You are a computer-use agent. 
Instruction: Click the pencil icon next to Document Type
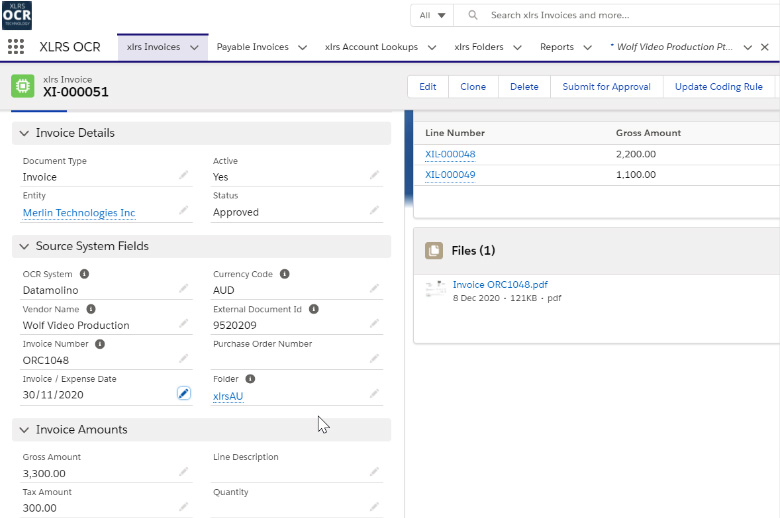click(x=184, y=176)
